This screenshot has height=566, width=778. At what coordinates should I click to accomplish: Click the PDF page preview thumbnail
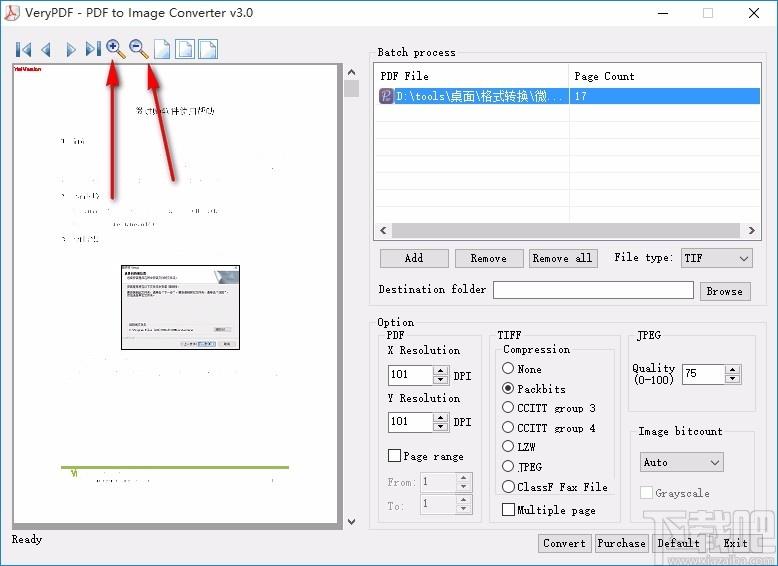click(x=175, y=294)
